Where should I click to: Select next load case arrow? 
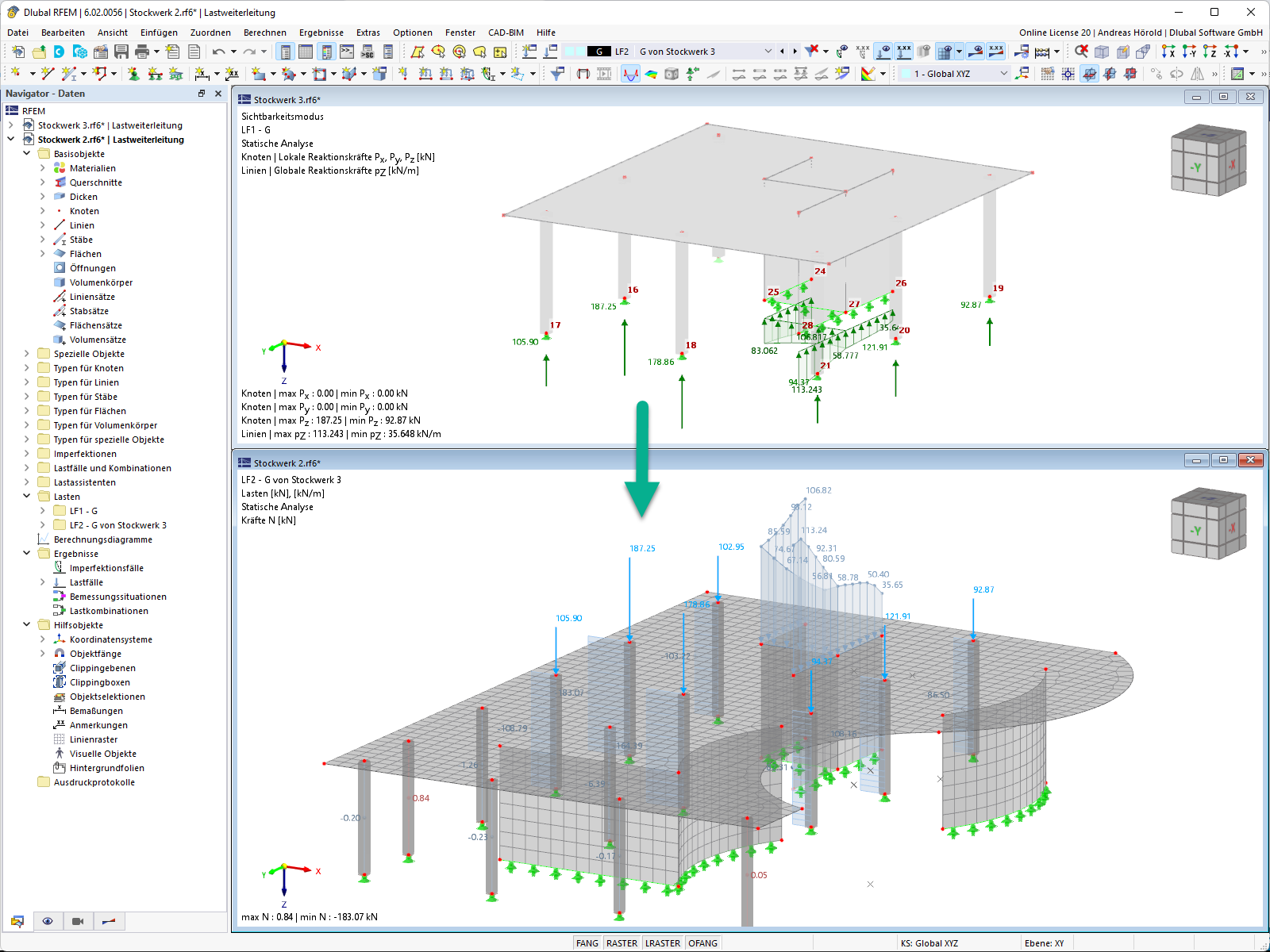coord(795,52)
